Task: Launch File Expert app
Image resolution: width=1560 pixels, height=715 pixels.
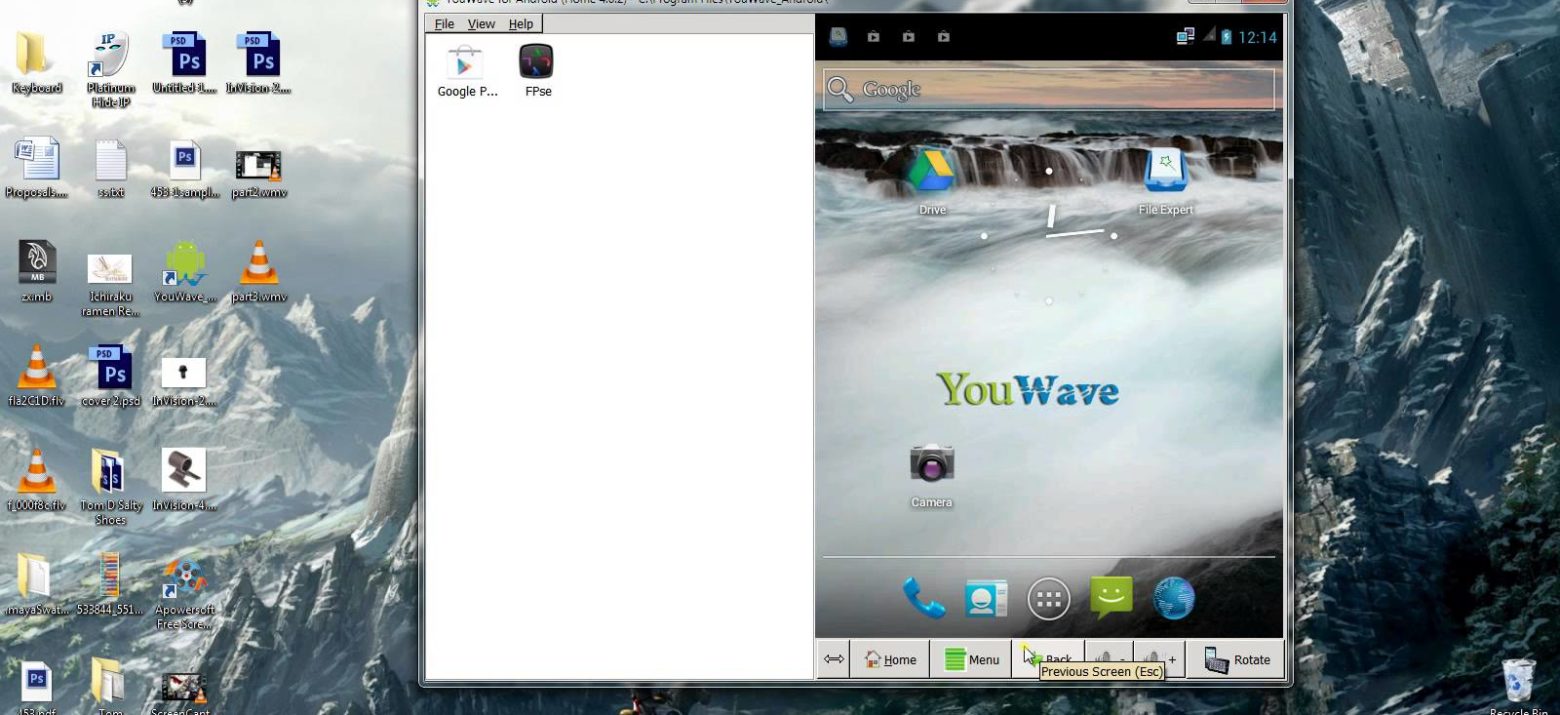Action: 1165,172
